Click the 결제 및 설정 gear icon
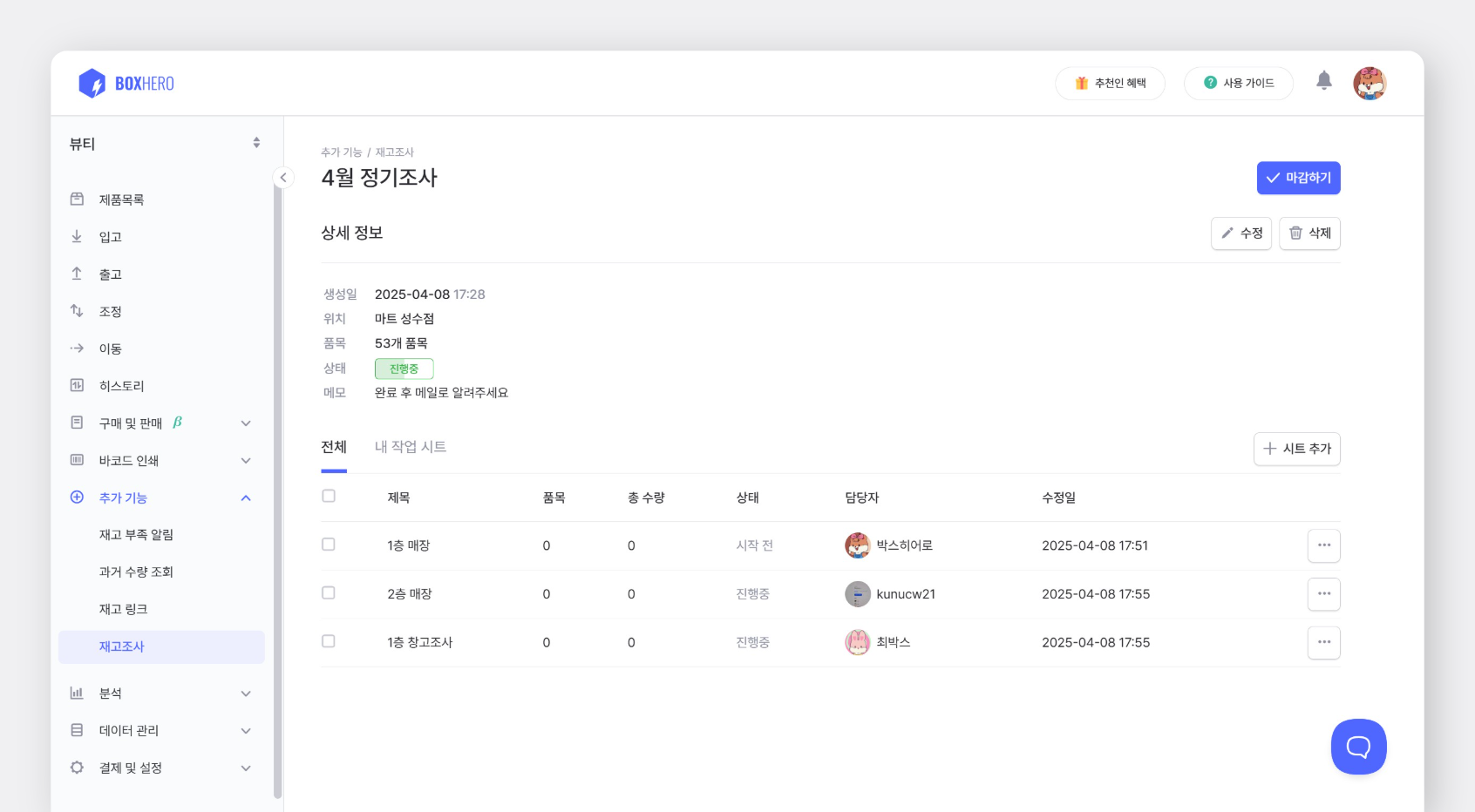The width and height of the screenshot is (1475, 812). tap(77, 768)
